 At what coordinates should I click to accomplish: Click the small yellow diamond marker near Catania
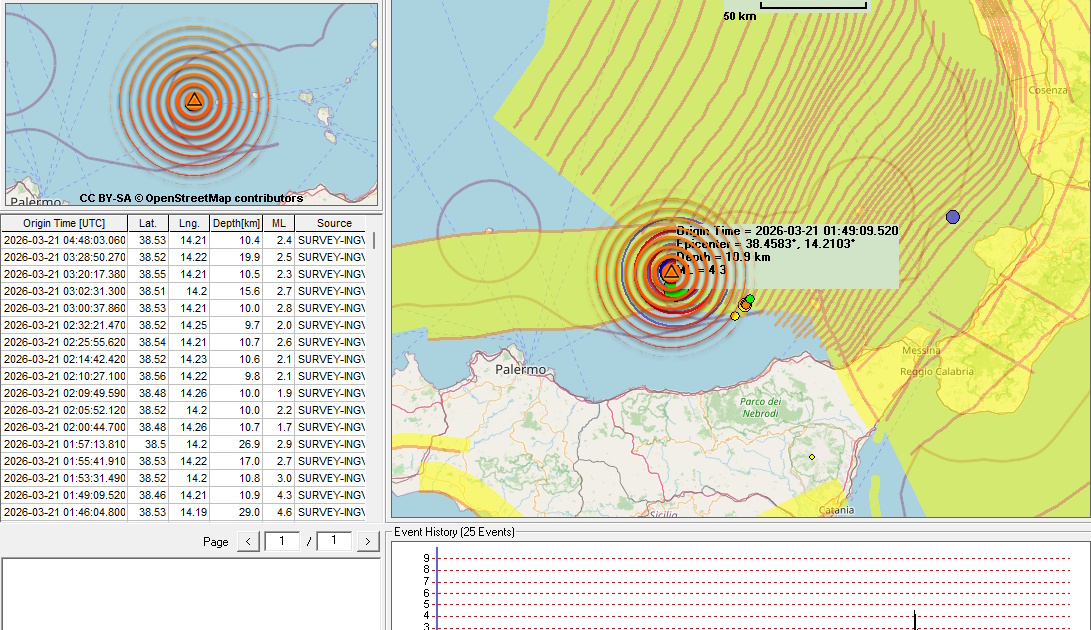pos(812,457)
